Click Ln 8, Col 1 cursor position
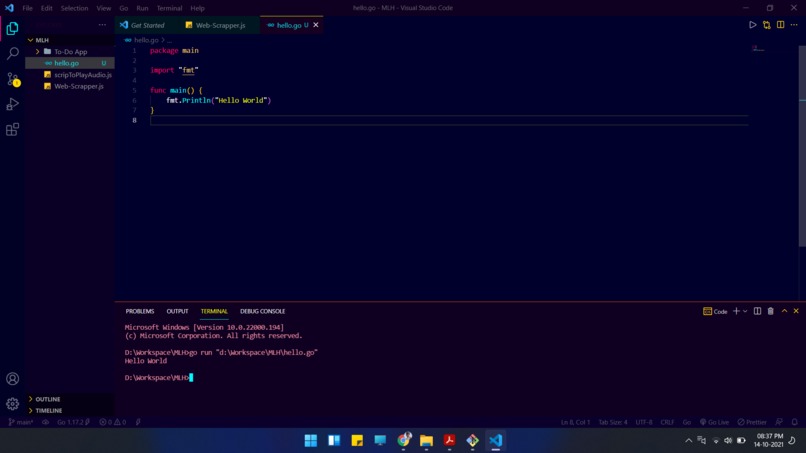 575,422
